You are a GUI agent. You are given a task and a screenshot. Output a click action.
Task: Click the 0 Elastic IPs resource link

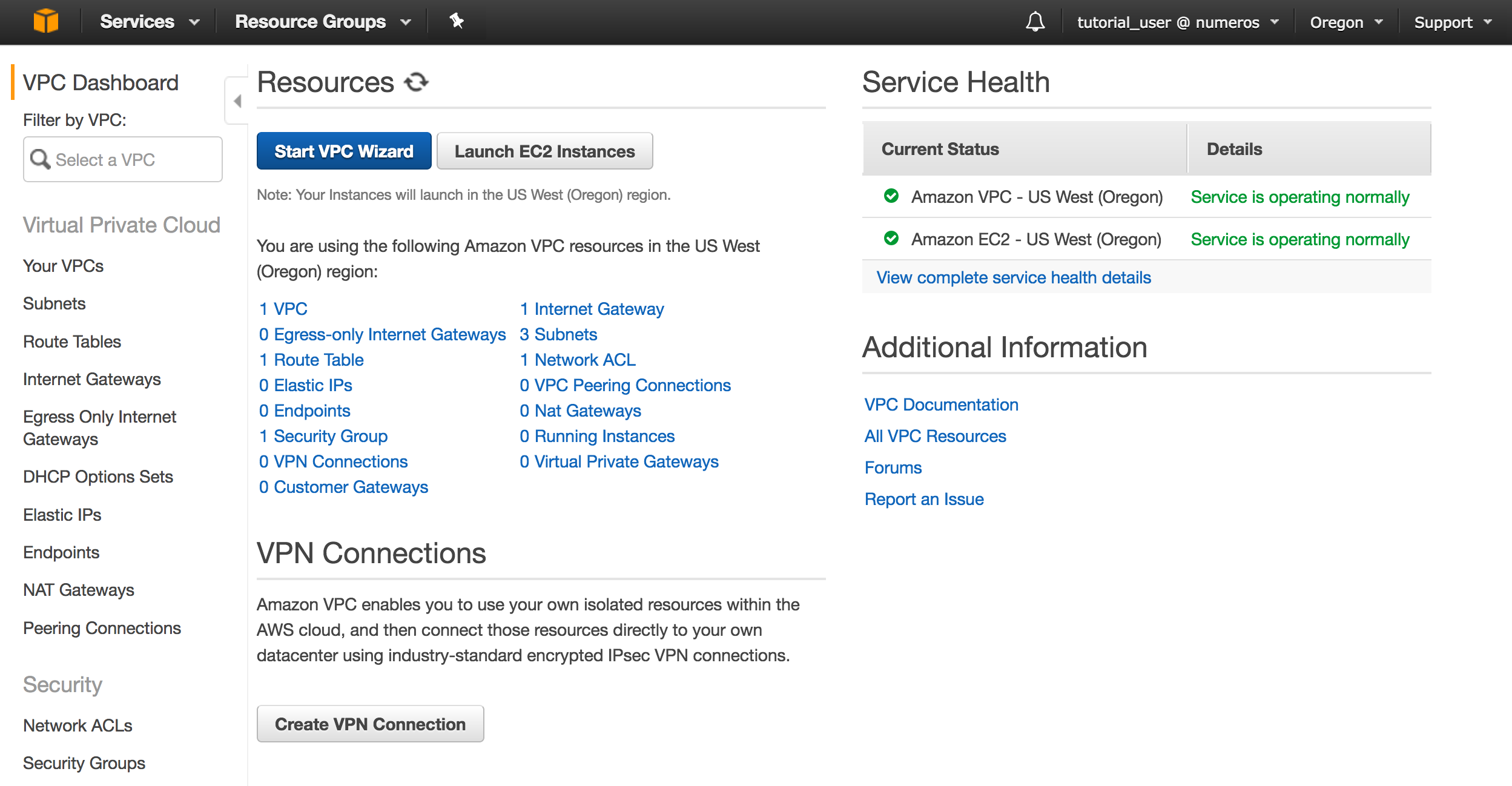tap(306, 385)
